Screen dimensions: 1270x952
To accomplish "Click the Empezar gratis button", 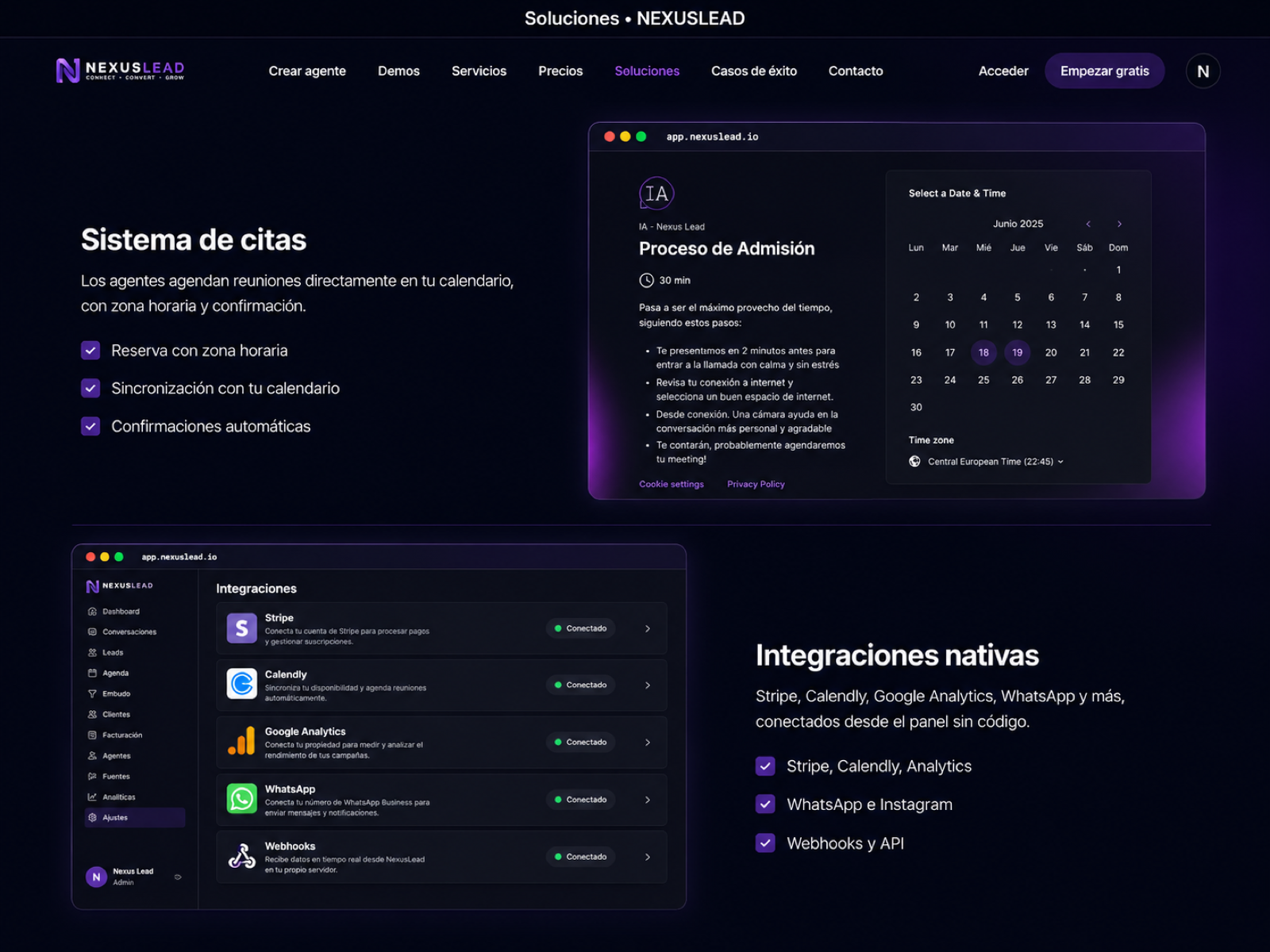I will point(1104,71).
